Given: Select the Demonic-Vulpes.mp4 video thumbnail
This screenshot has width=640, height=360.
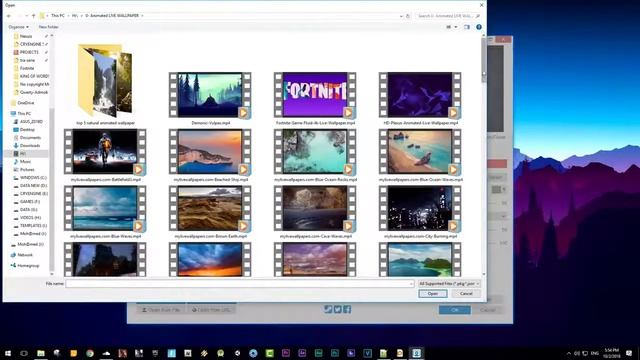Looking at the screenshot, I should pos(210,95).
